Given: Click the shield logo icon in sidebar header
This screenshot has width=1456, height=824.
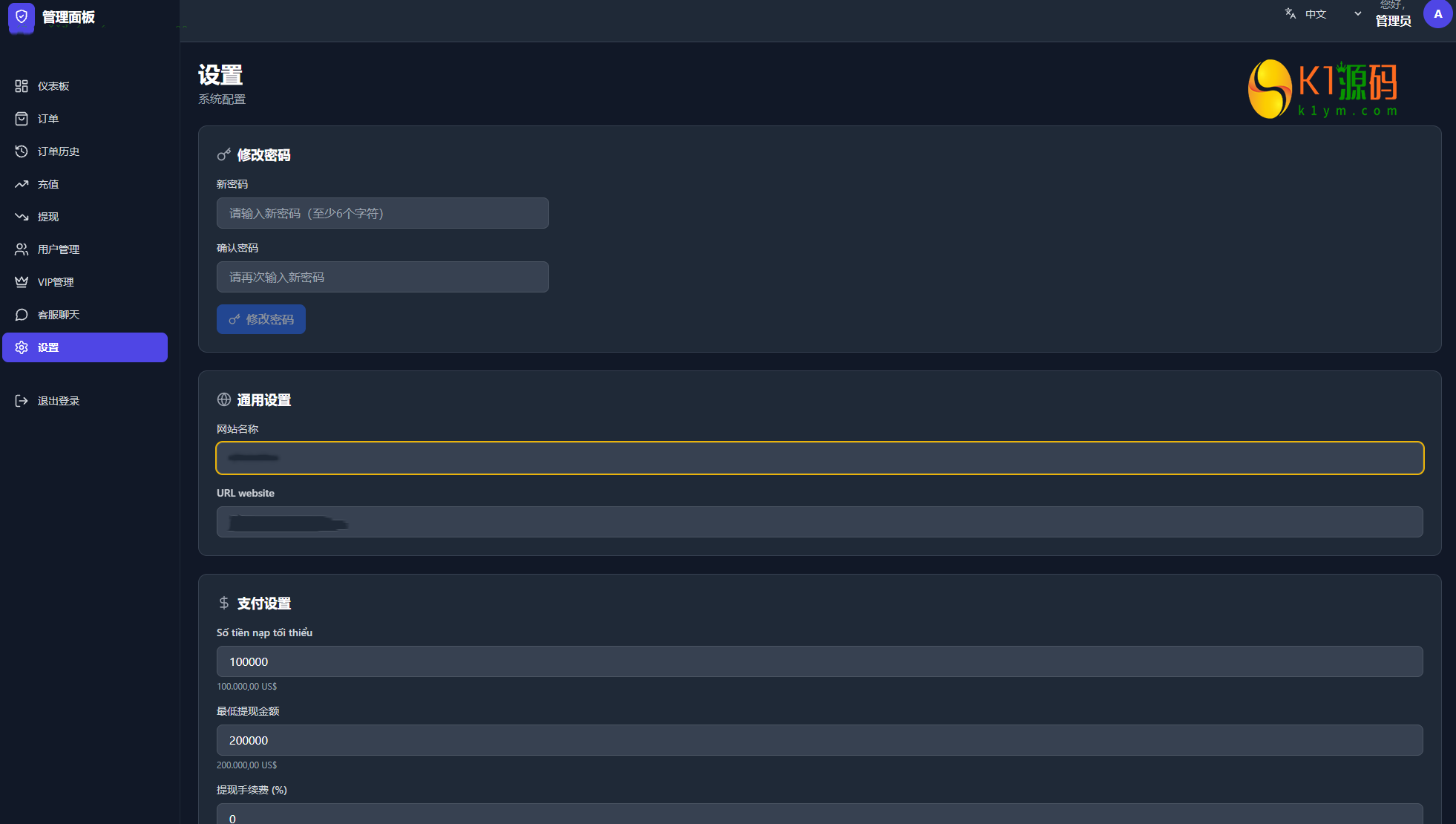Looking at the screenshot, I should click(22, 16).
